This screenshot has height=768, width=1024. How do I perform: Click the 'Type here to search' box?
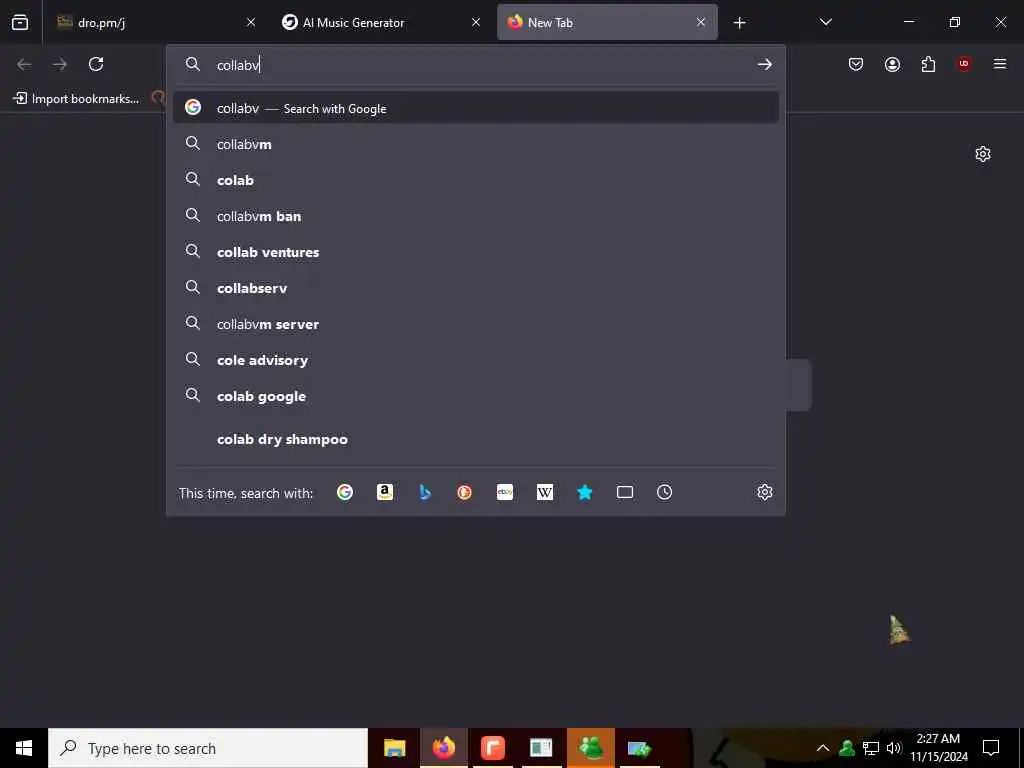tap(208, 748)
